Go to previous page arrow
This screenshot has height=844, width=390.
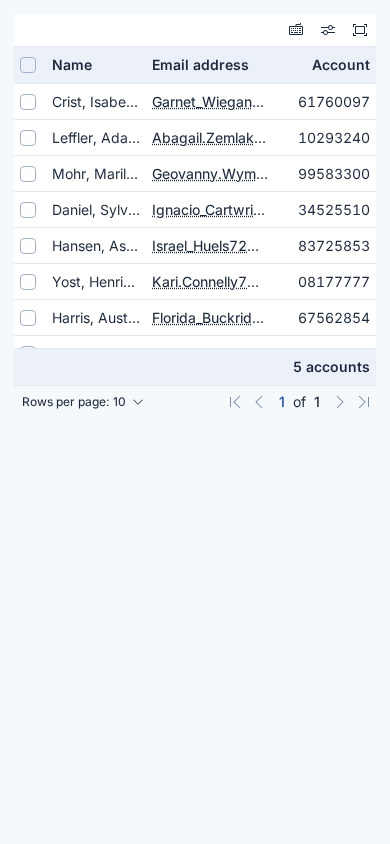(259, 402)
